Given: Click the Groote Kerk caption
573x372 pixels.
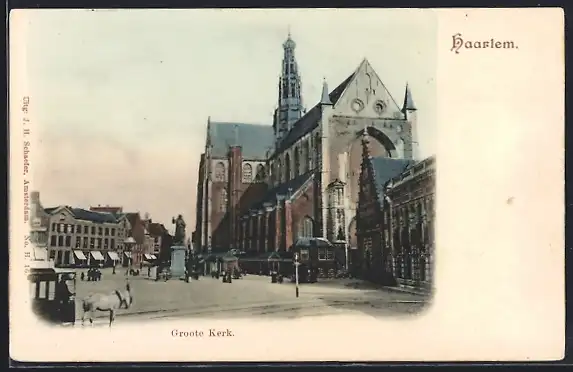Looking at the screenshot, I should click(x=202, y=333).
